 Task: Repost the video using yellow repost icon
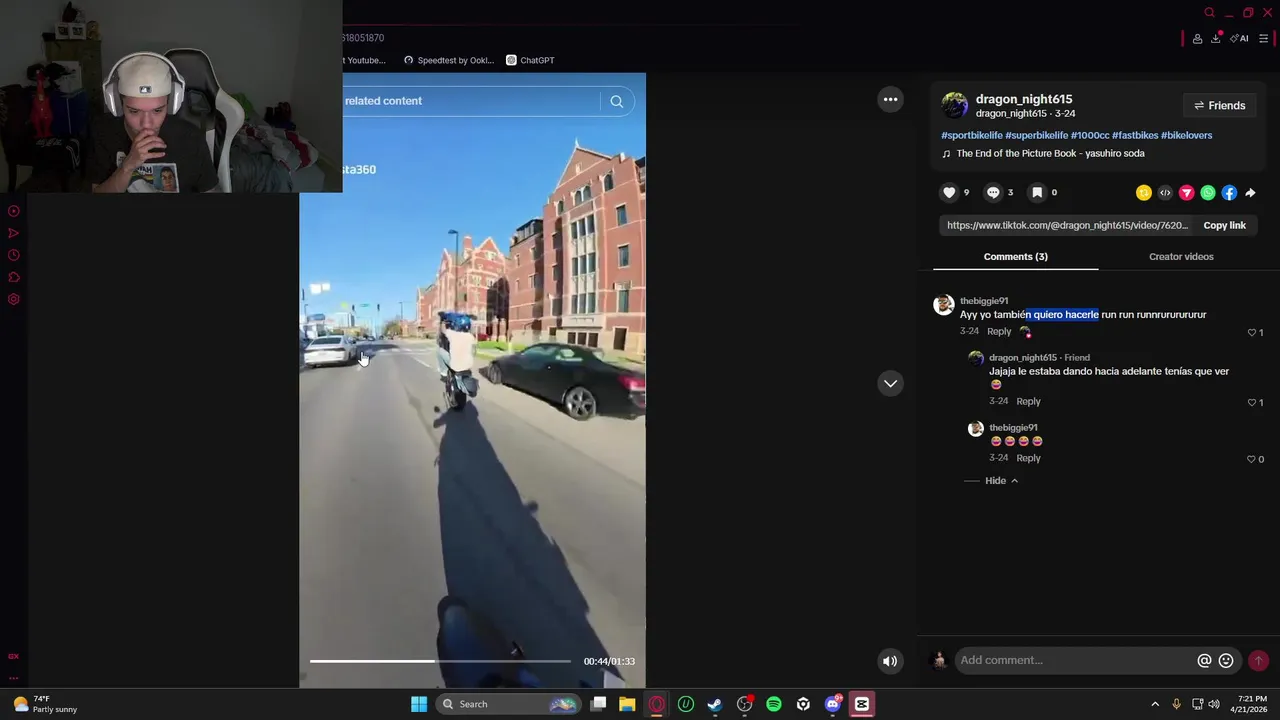click(1143, 193)
